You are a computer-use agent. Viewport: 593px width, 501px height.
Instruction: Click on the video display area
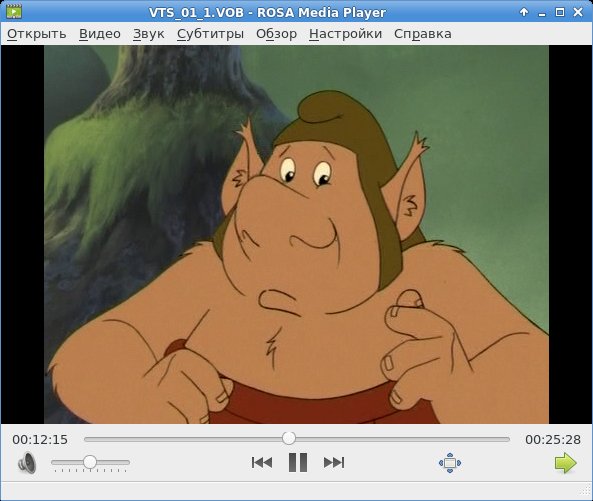(296, 234)
